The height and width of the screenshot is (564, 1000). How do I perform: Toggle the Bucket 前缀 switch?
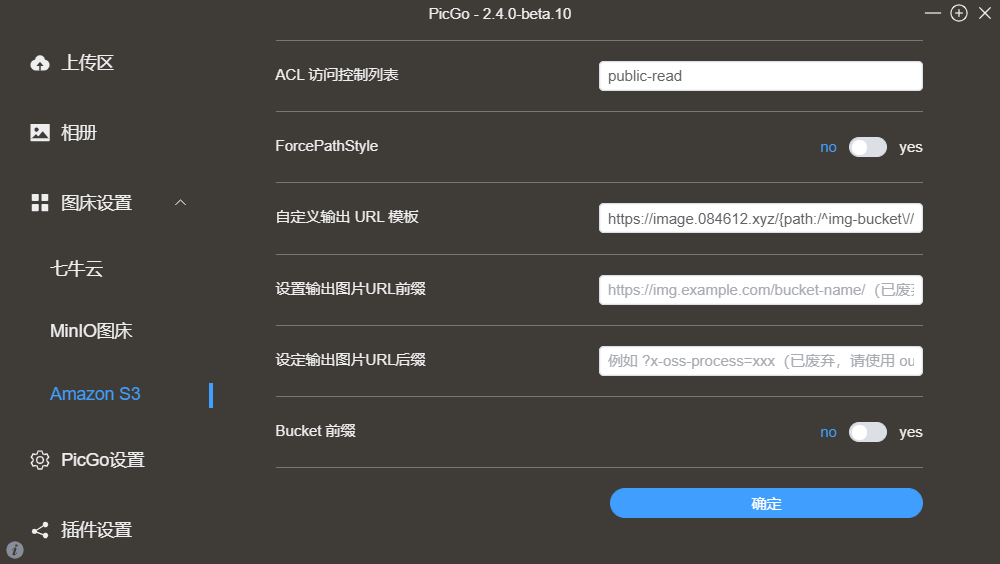pos(867,433)
